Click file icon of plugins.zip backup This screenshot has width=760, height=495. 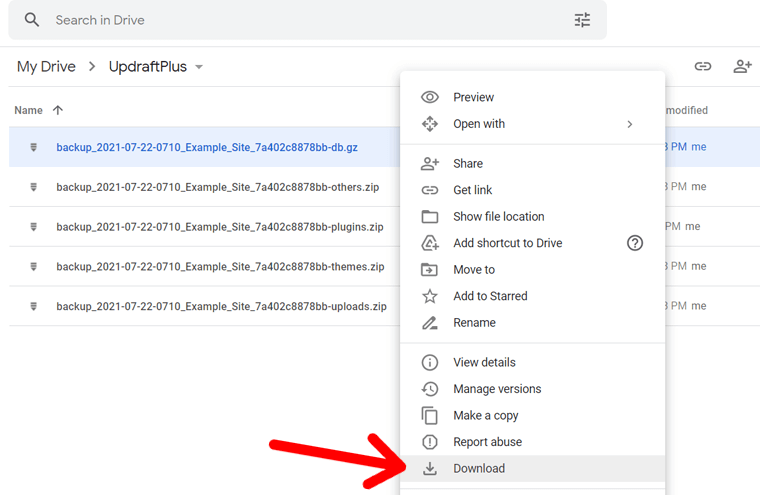[33, 226]
